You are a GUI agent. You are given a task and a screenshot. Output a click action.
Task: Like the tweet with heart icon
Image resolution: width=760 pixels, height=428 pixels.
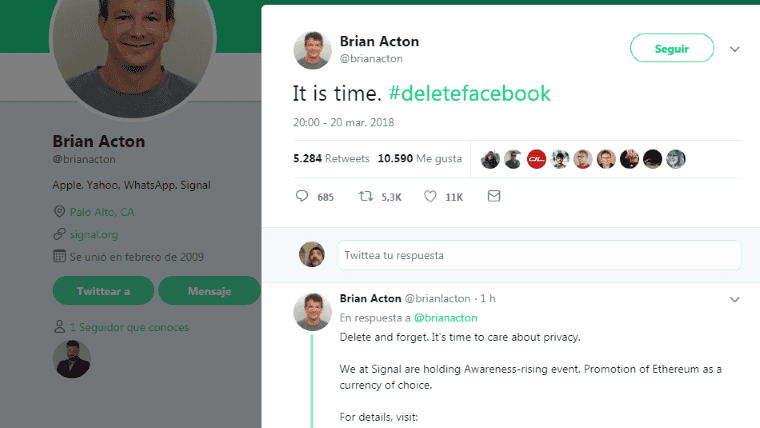pos(430,197)
